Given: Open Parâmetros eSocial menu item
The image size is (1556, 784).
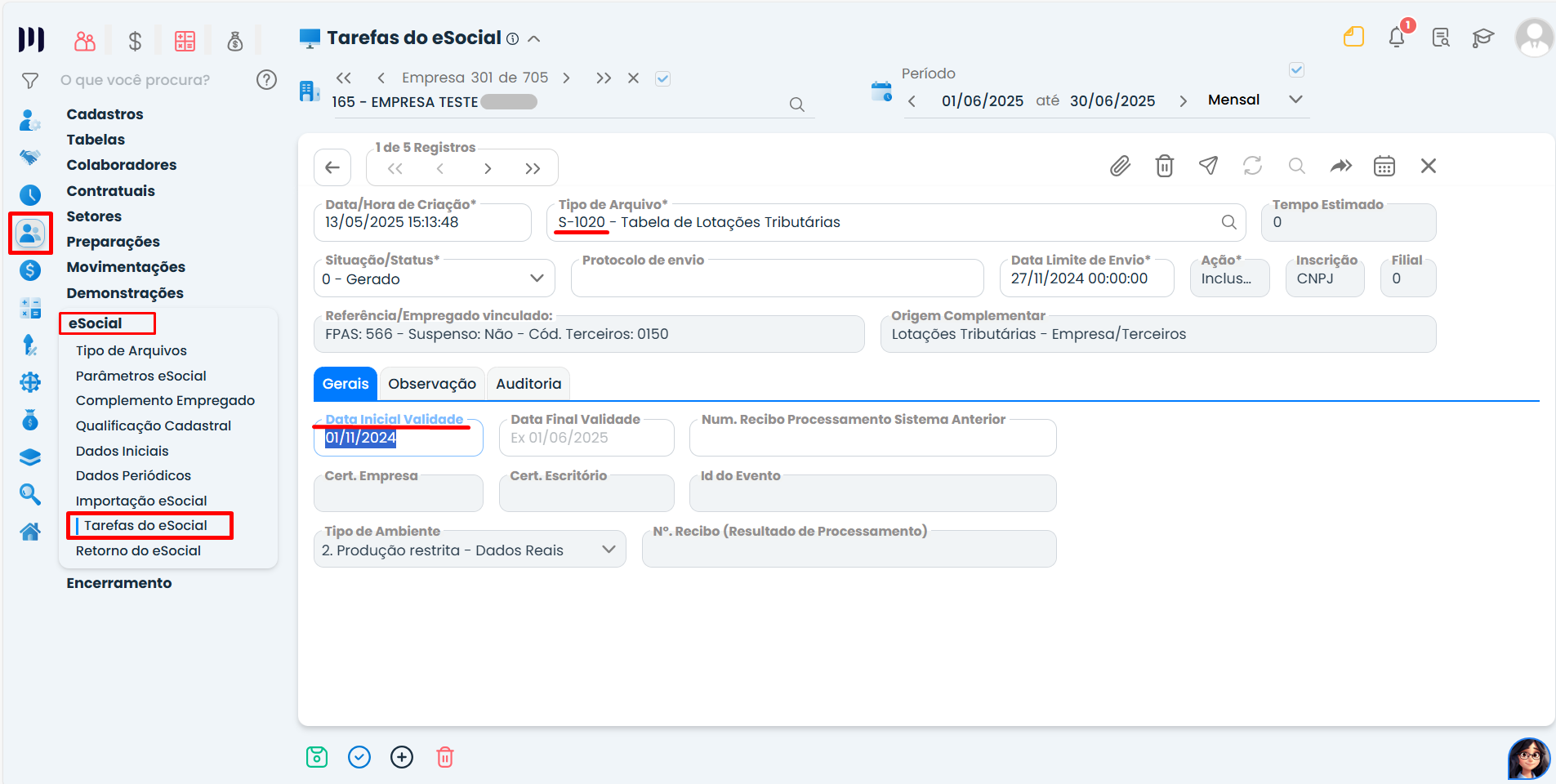Looking at the screenshot, I should (140, 376).
